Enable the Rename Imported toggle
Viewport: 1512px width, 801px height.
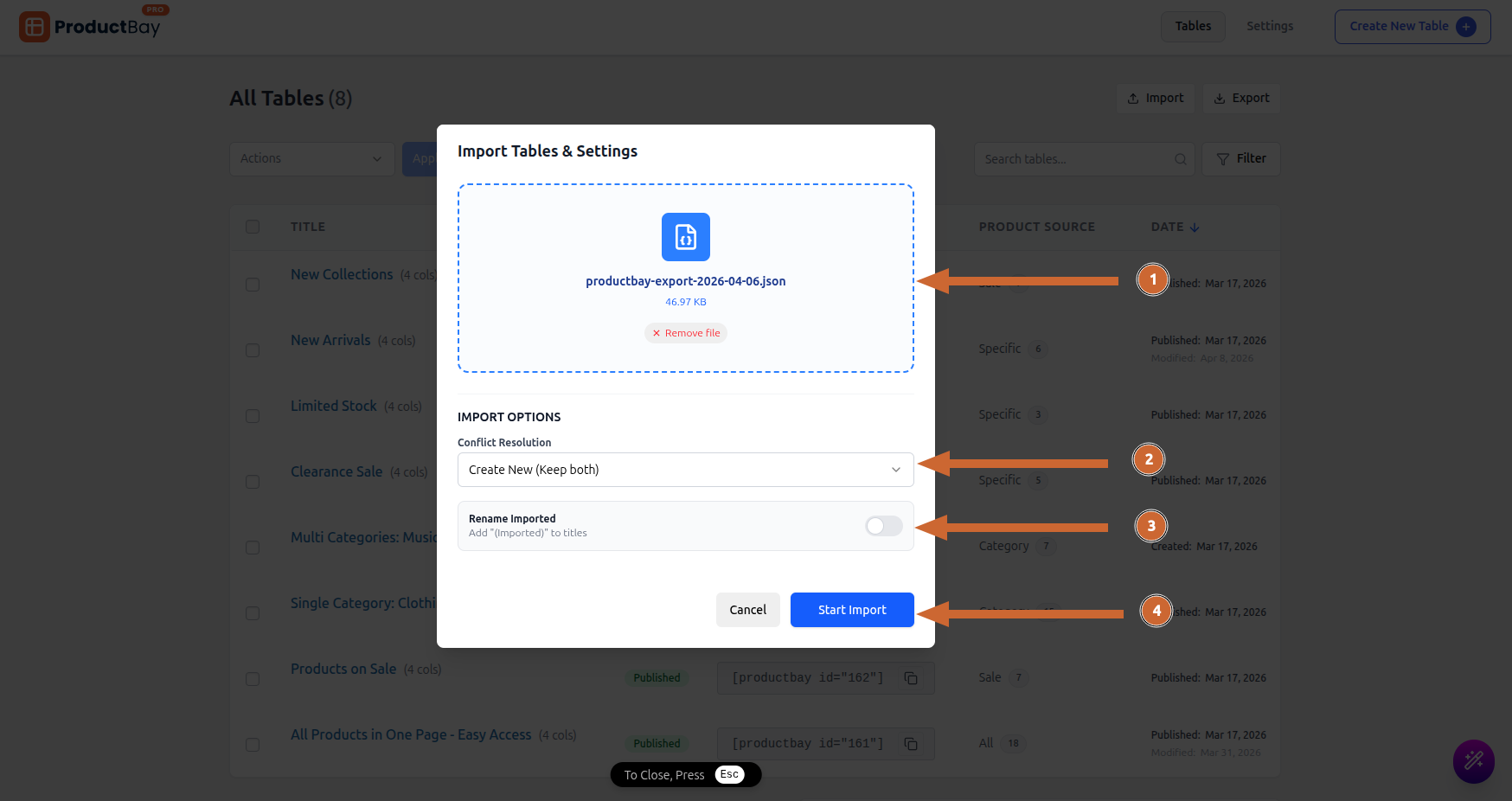883,526
